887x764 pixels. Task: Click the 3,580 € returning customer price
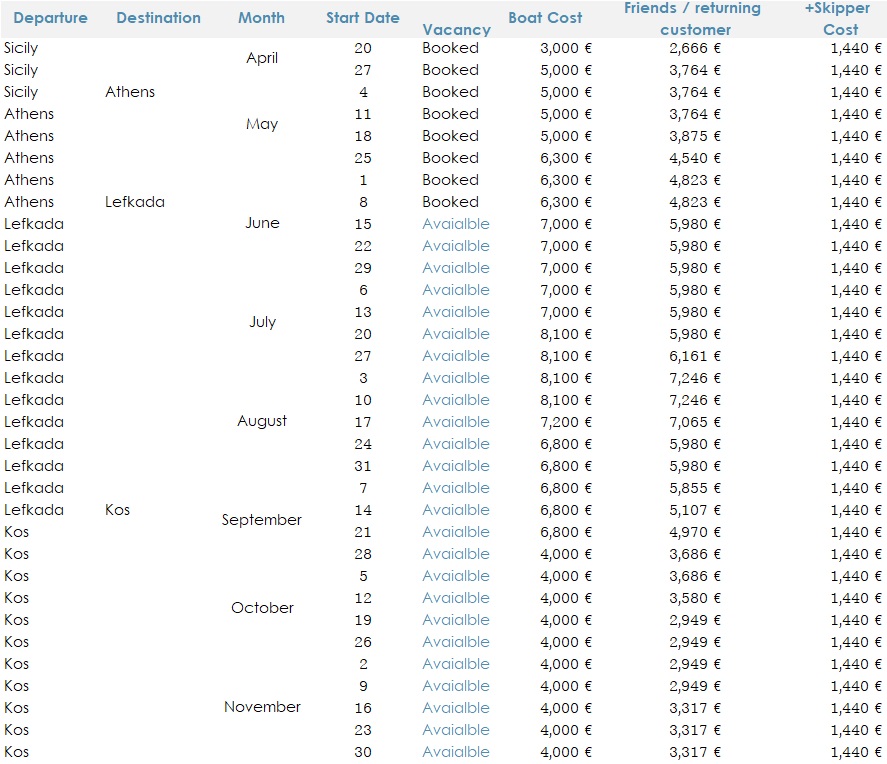pos(695,598)
